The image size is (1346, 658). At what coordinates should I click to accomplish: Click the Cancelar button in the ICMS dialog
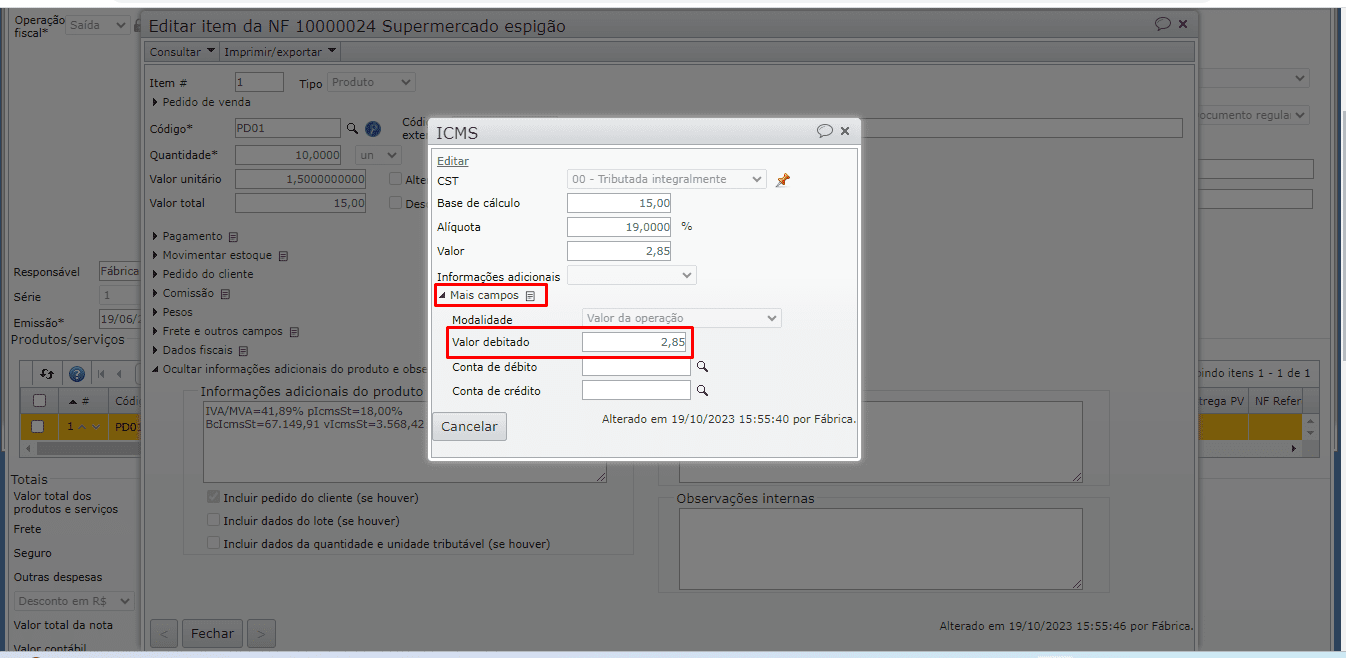point(469,427)
